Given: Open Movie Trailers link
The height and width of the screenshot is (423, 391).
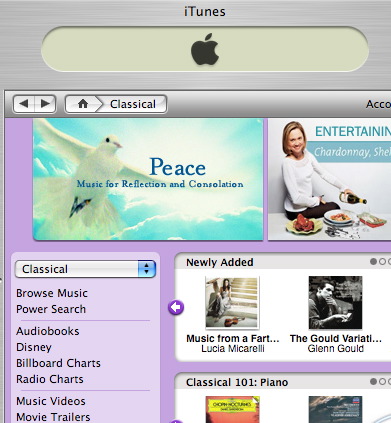Looking at the screenshot, I should coord(53,417).
